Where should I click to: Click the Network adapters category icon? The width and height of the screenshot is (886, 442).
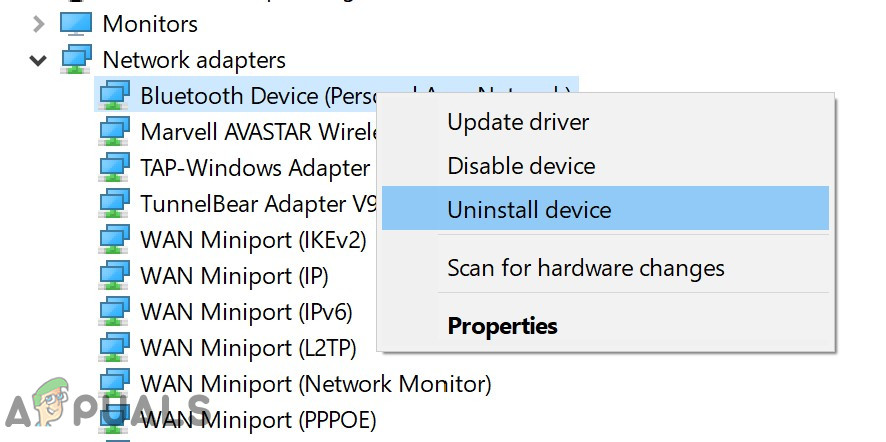click(76, 59)
